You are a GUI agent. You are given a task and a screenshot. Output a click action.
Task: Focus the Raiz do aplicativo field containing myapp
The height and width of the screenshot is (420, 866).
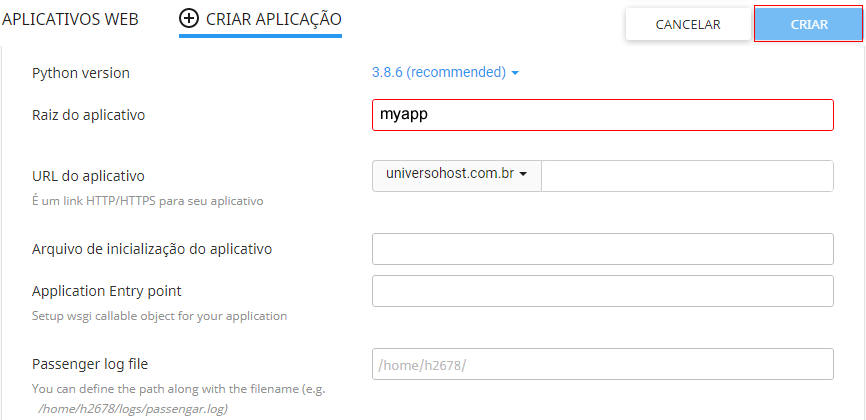point(603,115)
